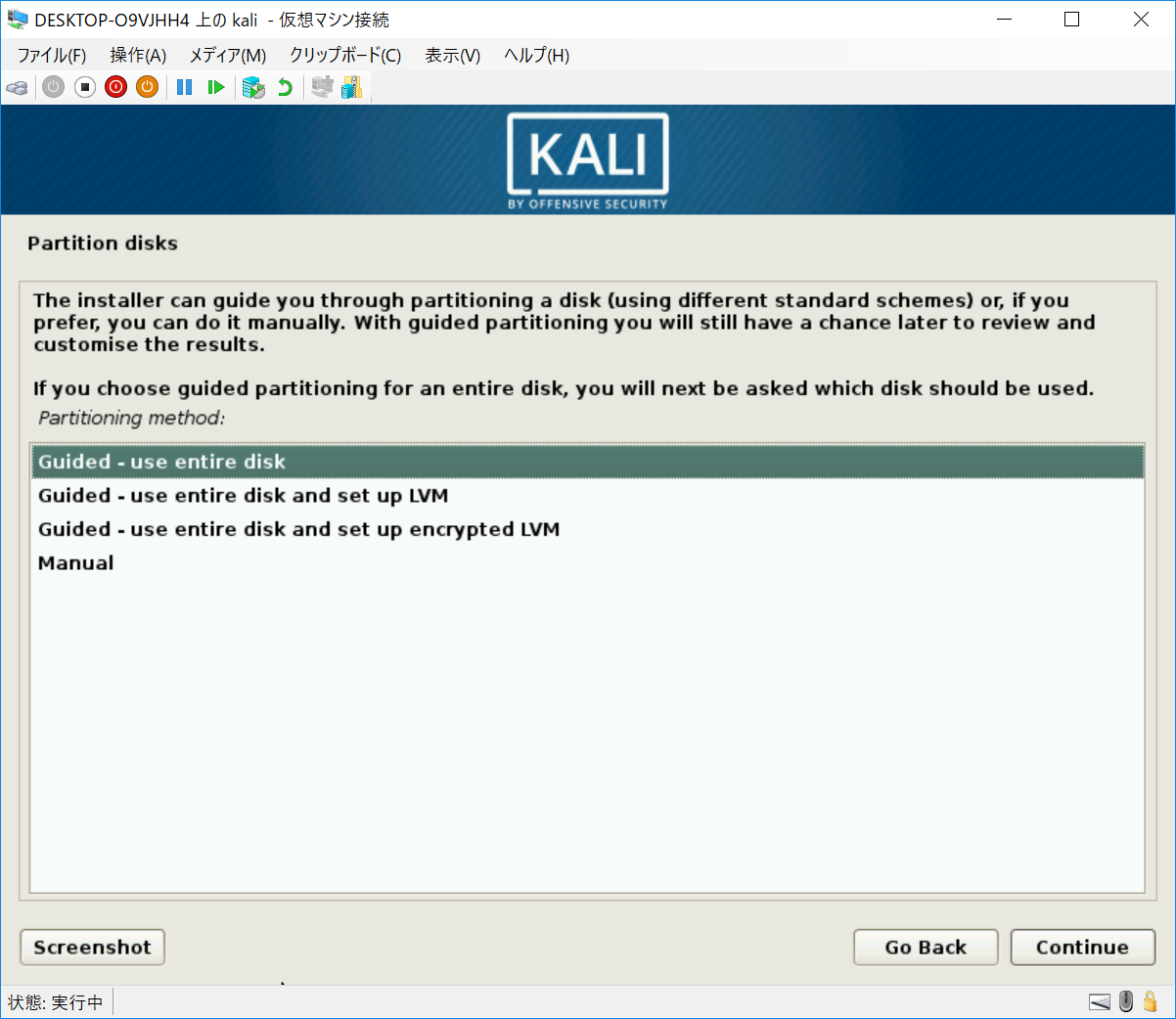The height and width of the screenshot is (1019, 1176).
Task: Click the Go Back button
Action: pos(925,947)
